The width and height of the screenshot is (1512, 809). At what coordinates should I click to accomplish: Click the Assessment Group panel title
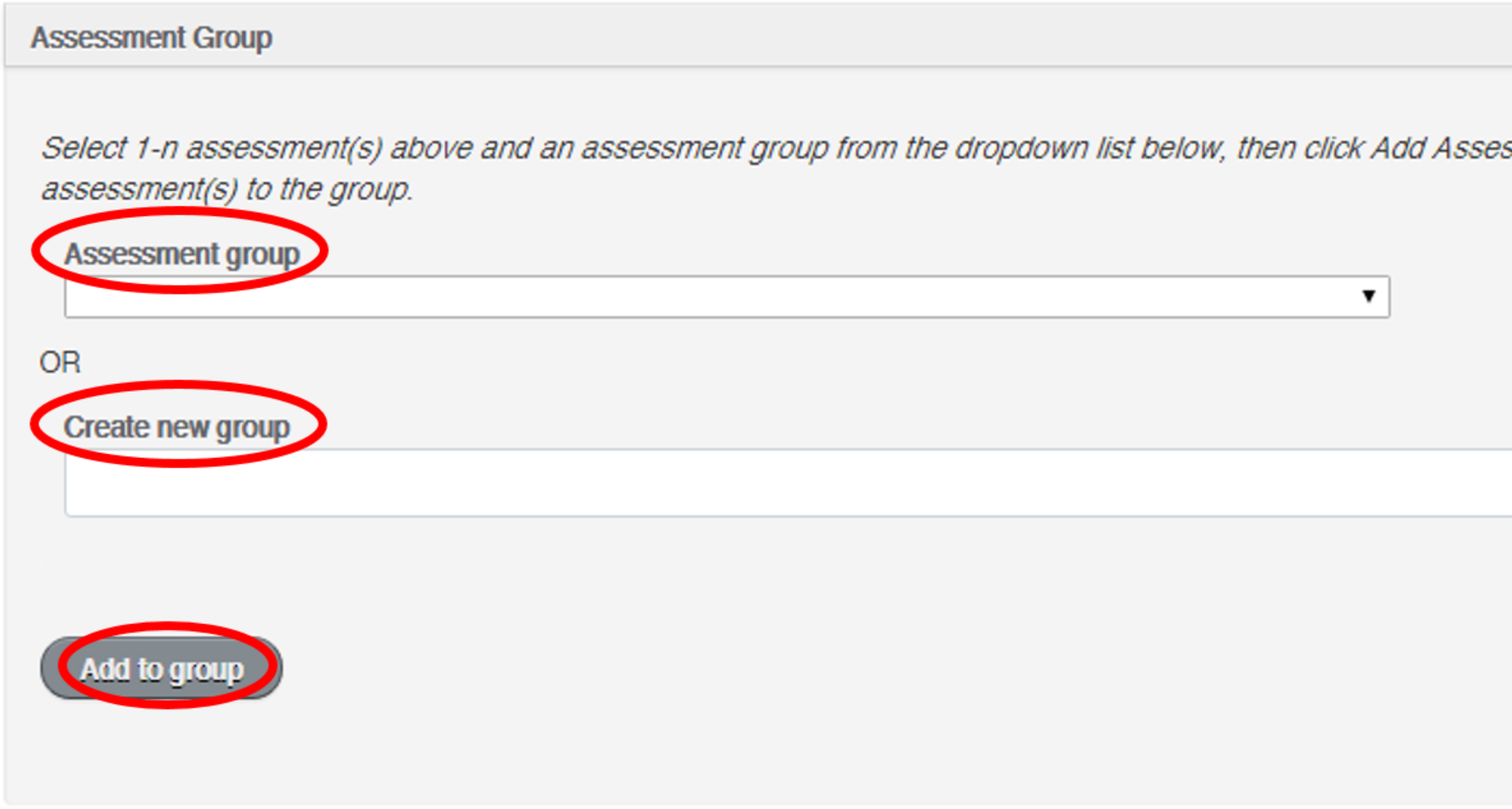152,37
